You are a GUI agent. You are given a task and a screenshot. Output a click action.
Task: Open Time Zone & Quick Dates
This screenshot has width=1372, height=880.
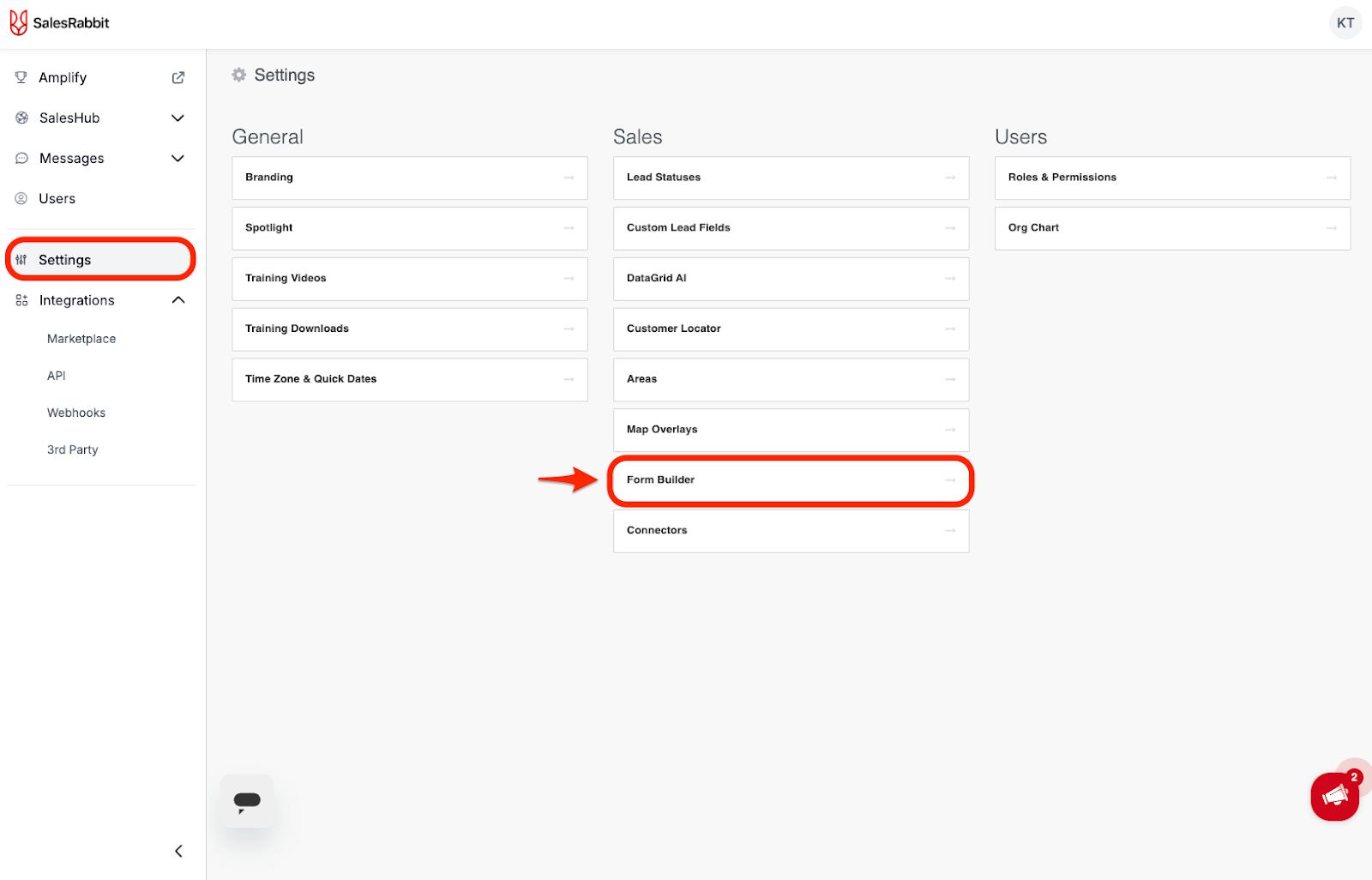(x=409, y=379)
